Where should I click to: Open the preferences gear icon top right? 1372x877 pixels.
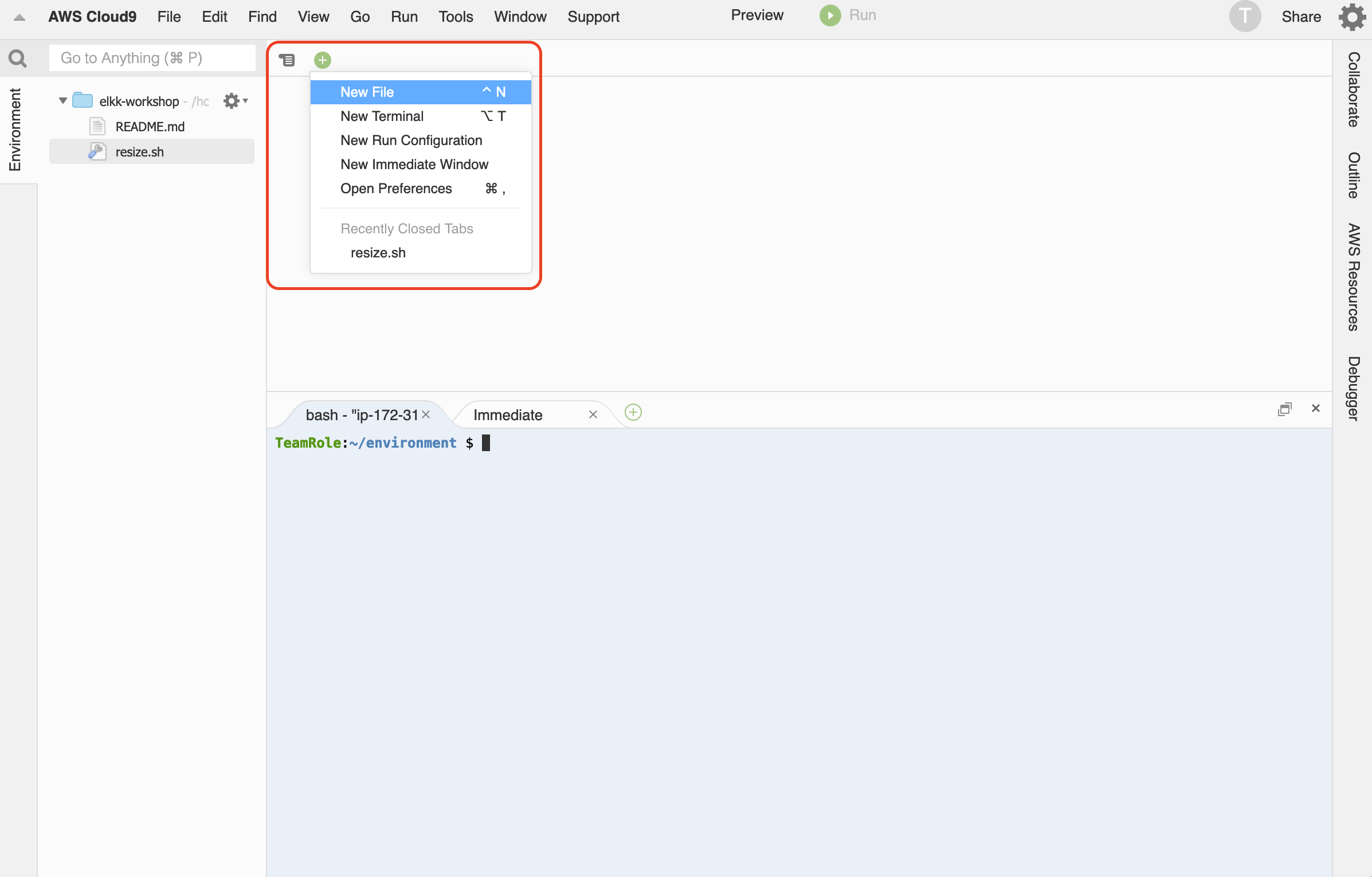1352,17
